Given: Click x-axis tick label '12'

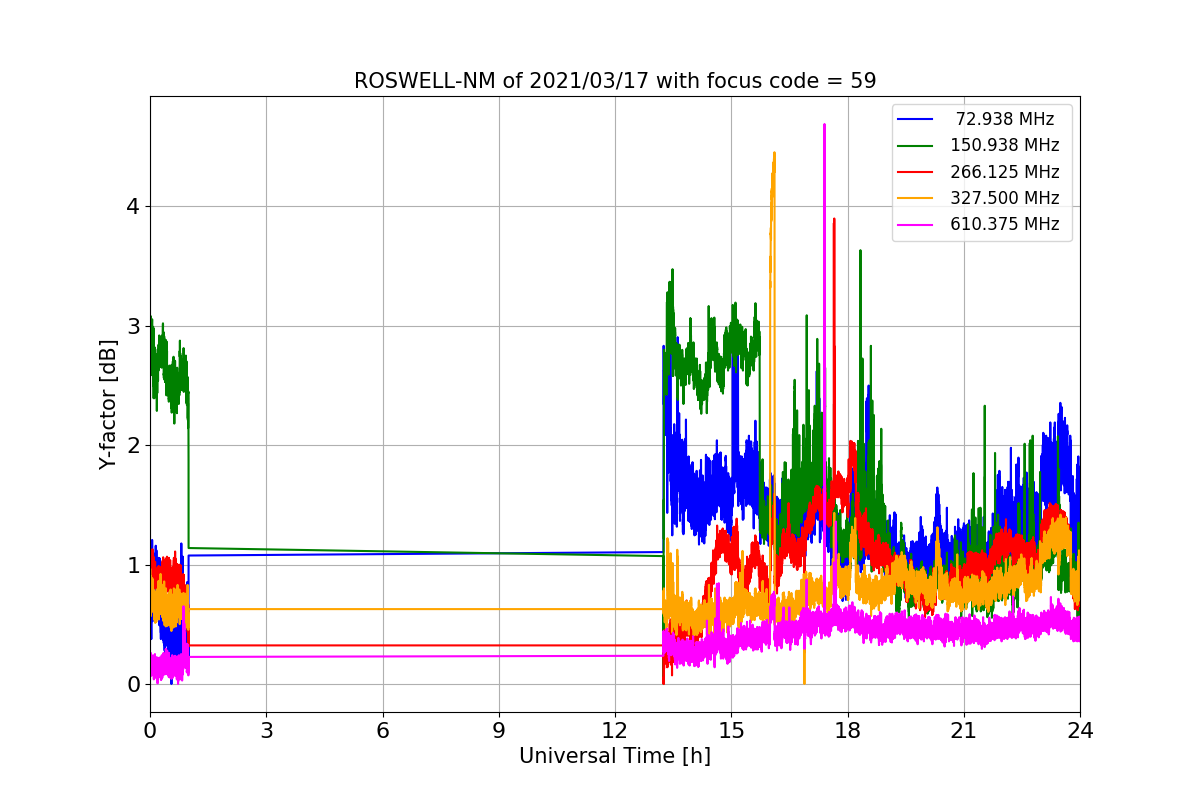Looking at the screenshot, I should pos(615,731).
